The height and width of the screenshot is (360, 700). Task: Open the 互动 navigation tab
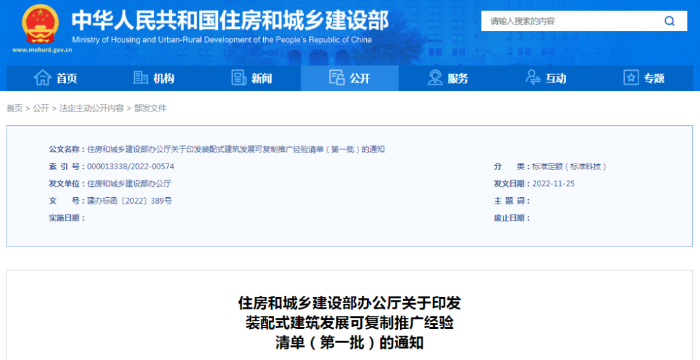click(x=546, y=78)
